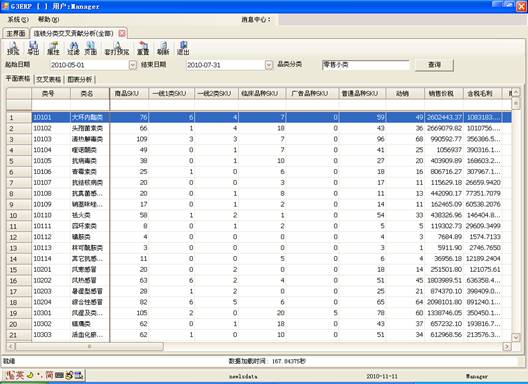Click the vertical scrollbar's up arrow

(516, 92)
